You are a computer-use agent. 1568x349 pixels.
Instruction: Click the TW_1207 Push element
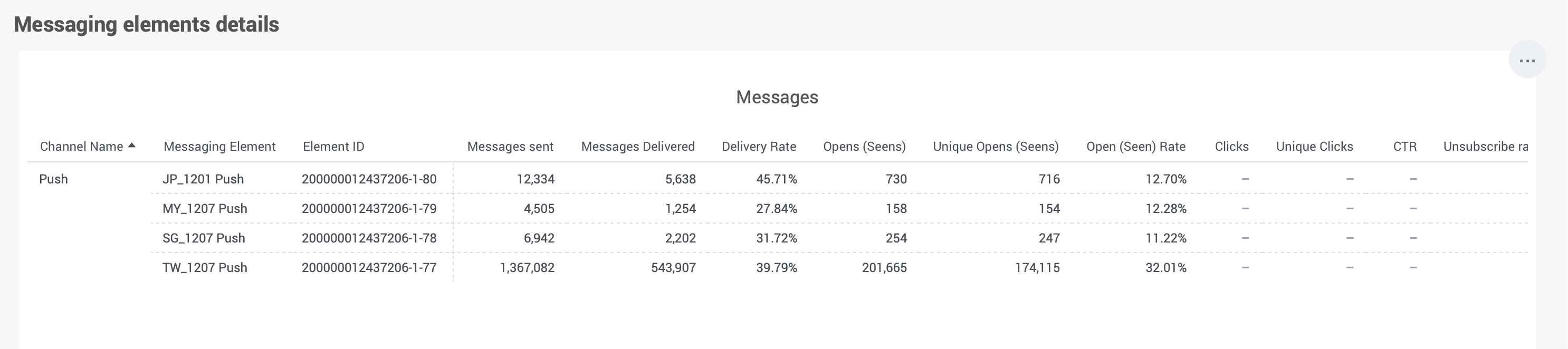coord(205,267)
